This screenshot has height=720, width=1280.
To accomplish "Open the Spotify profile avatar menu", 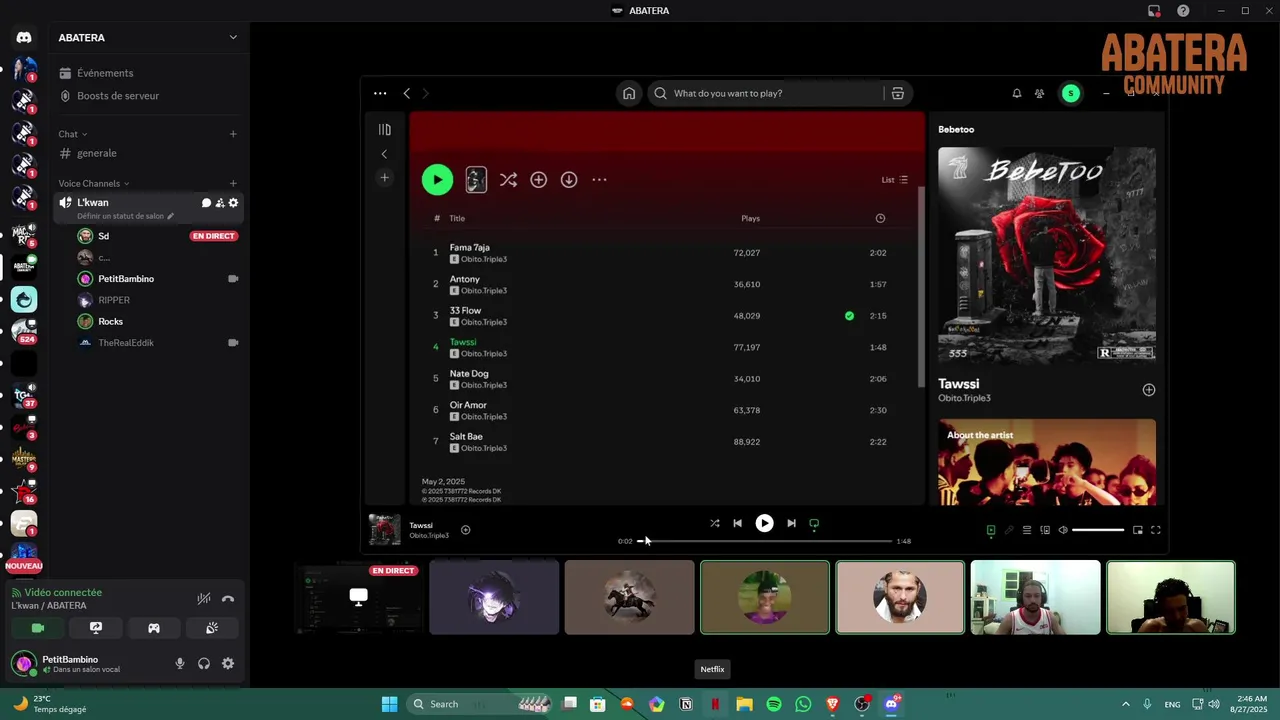I will coord(1071,93).
